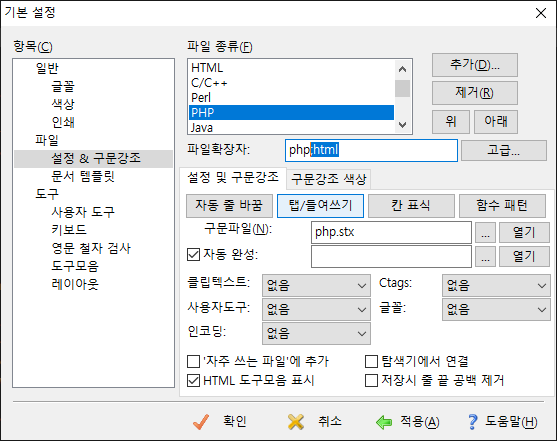Click the 취소 button label
The image size is (557, 441).
(330, 421)
